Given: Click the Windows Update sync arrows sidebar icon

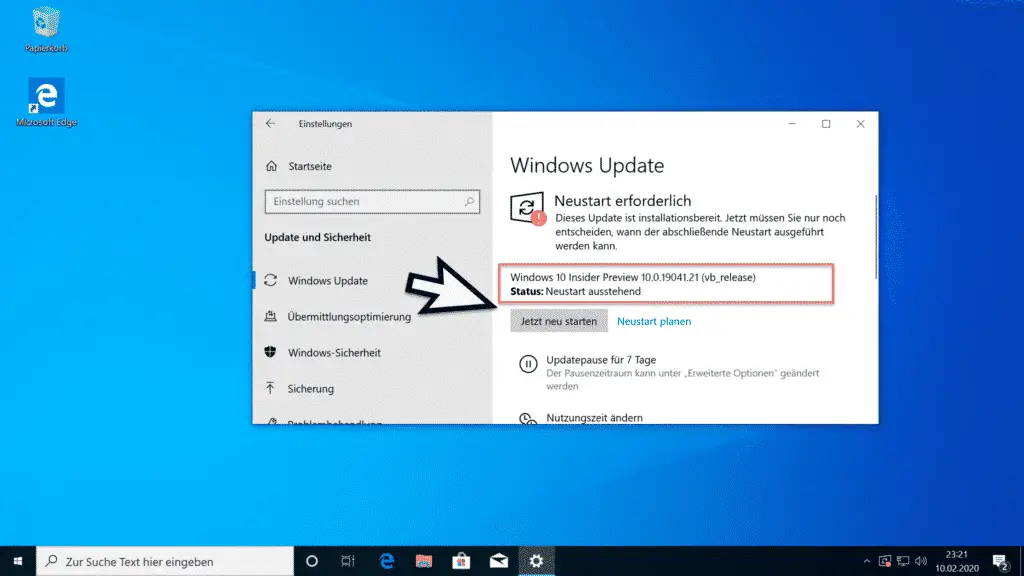Looking at the screenshot, I should coord(270,281).
